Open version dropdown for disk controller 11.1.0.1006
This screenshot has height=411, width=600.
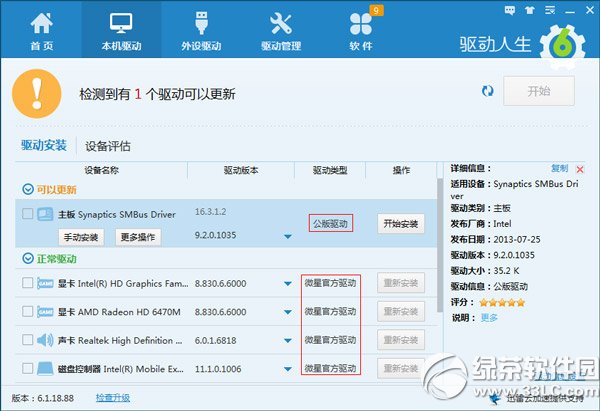coord(288,369)
